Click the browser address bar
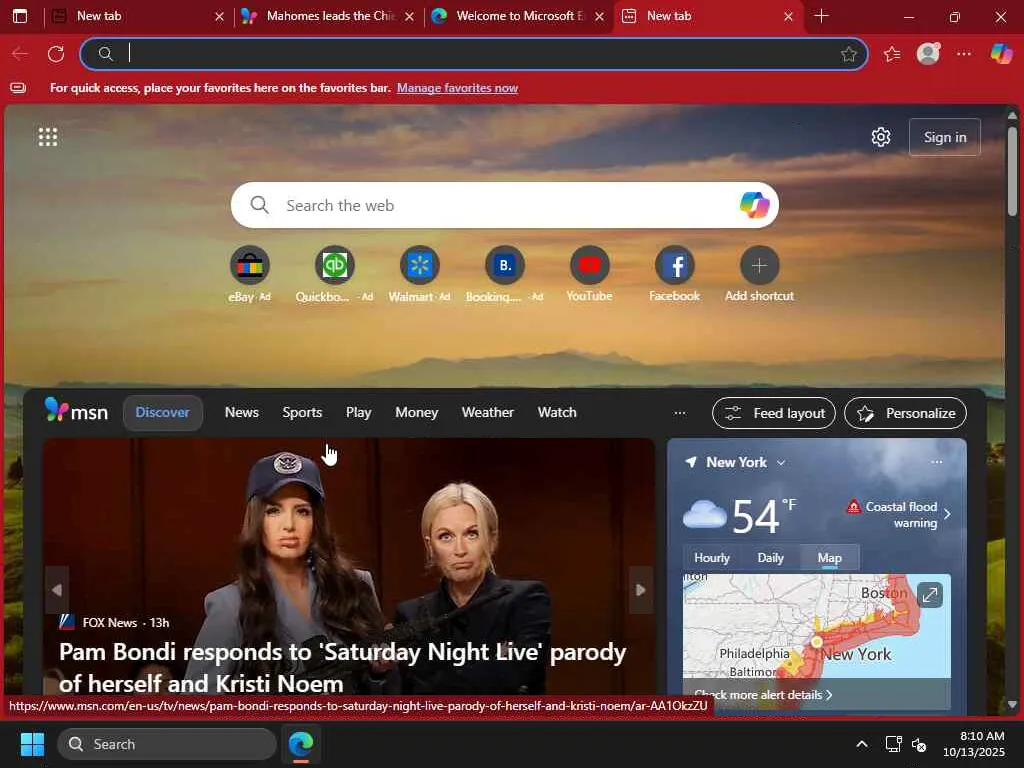Image resolution: width=1024 pixels, height=768 pixels. 473,54
